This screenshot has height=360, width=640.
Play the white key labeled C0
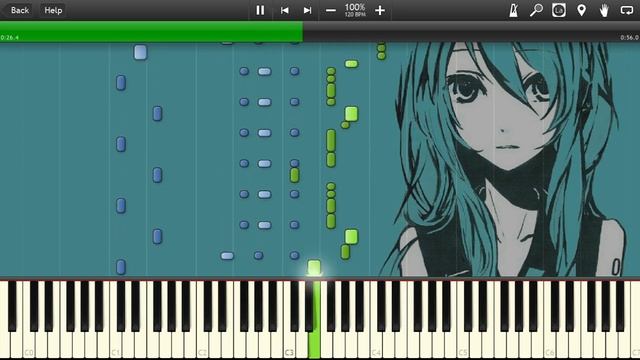pyautogui.click(x=29, y=343)
